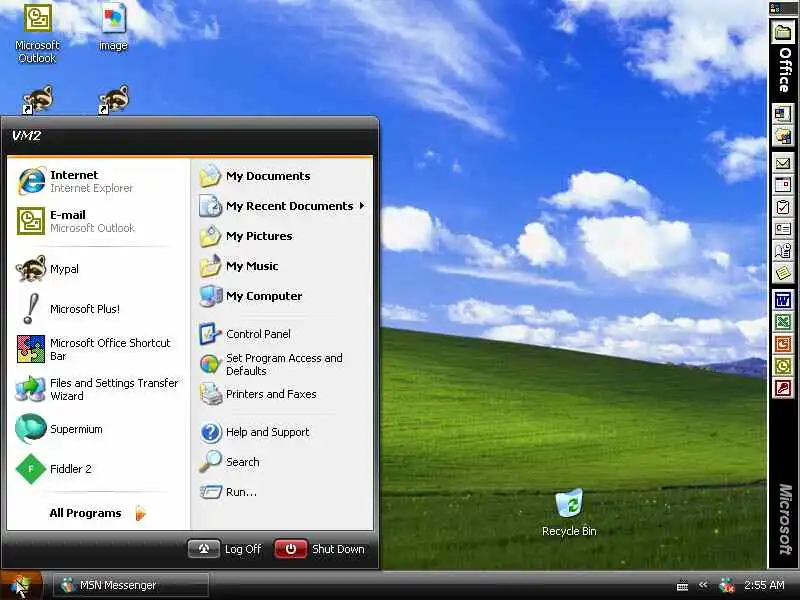Open My Music folder

[x=282, y=266]
